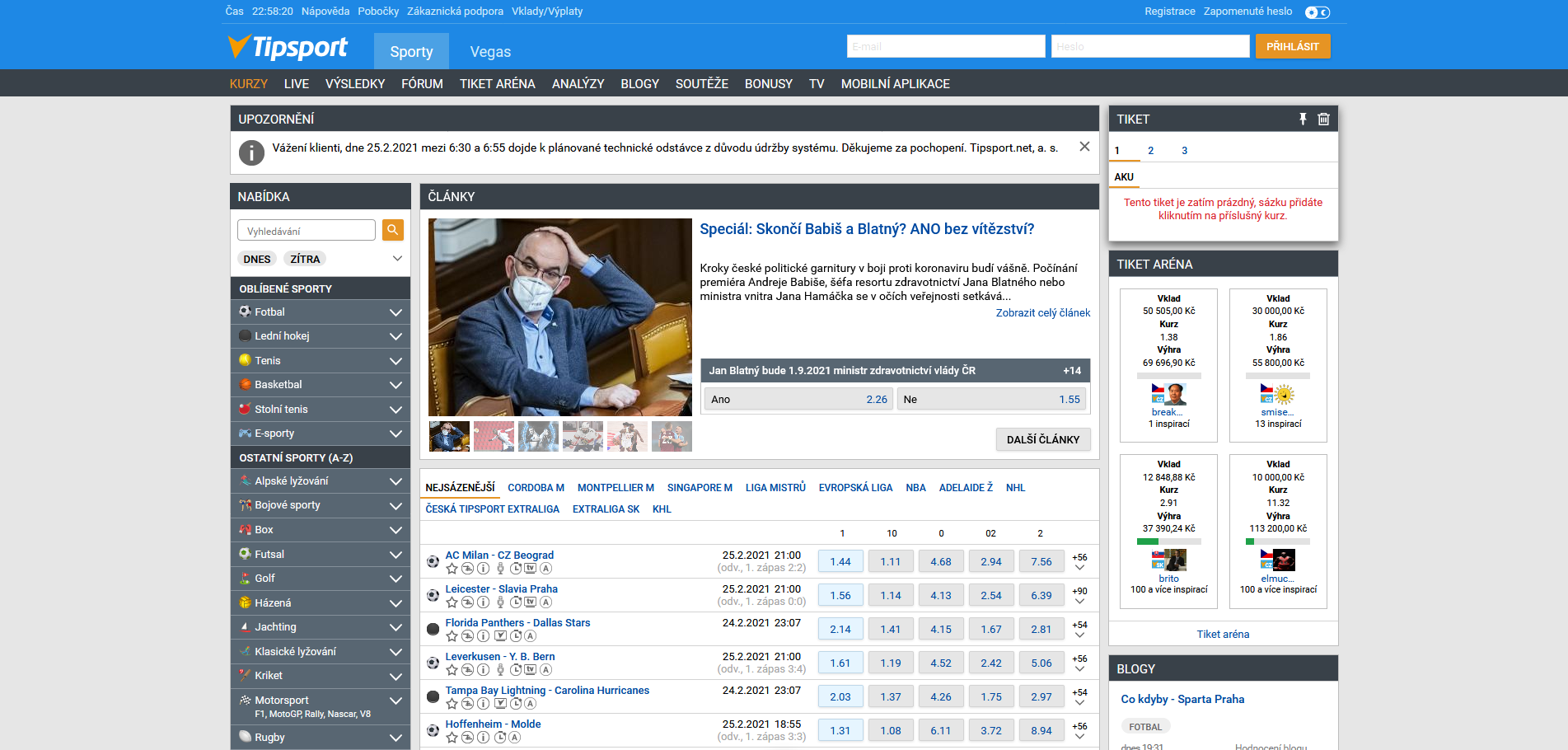This screenshot has width=1568, height=750.
Task: Open the Tiket aréna link below cards
Action: [x=1223, y=634]
